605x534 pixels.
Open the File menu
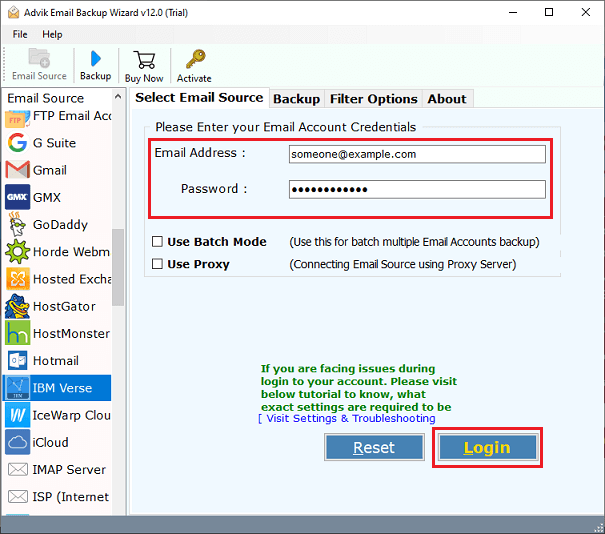[x=20, y=34]
